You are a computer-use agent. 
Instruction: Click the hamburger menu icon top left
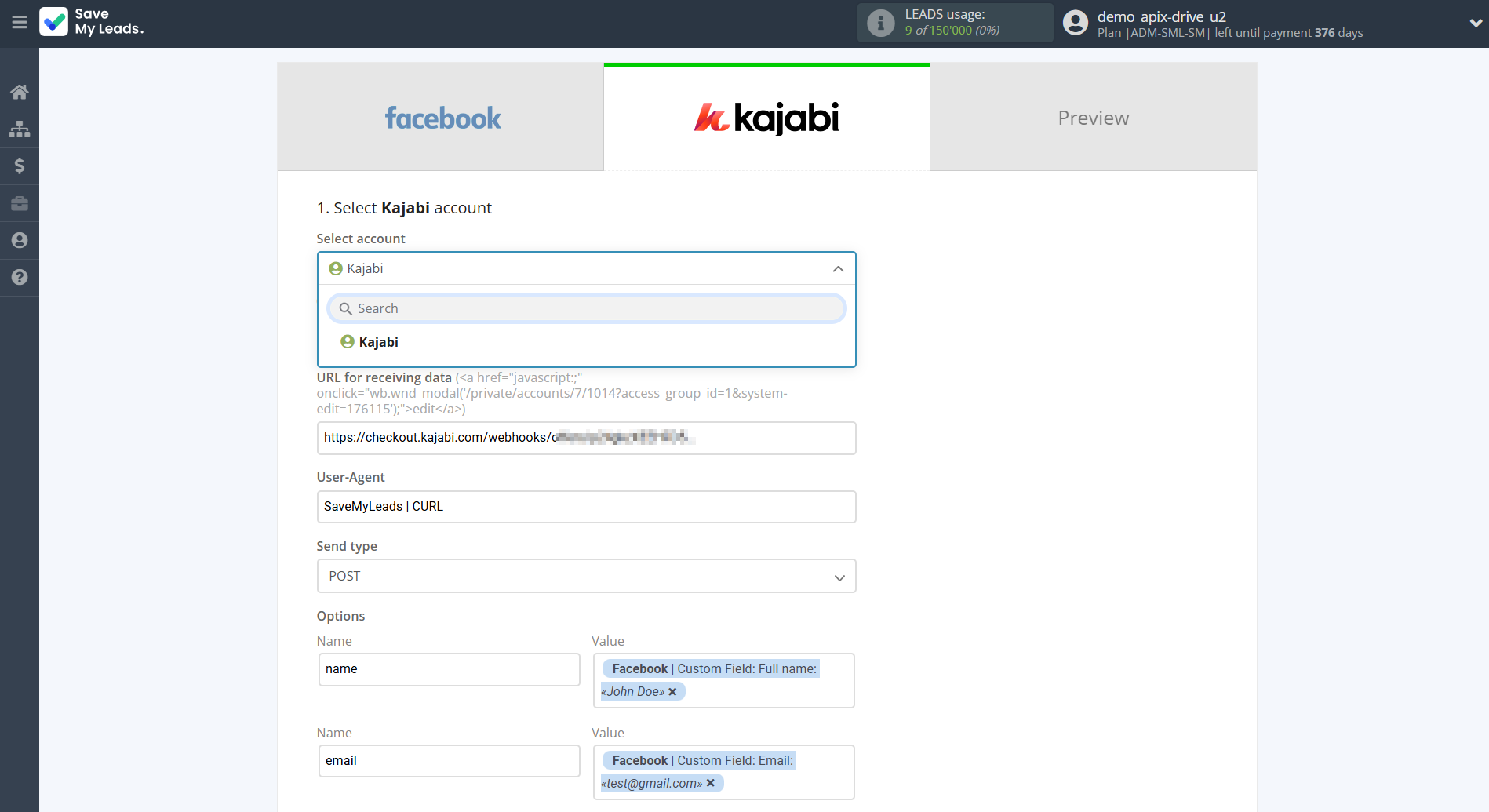[20, 23]
